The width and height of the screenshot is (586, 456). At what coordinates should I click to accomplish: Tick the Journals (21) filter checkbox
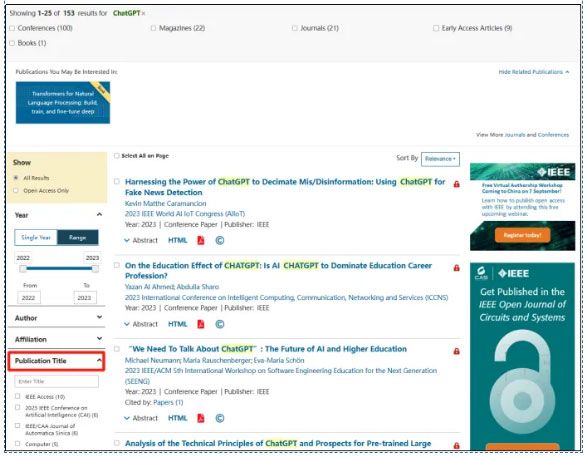point(294,28)
